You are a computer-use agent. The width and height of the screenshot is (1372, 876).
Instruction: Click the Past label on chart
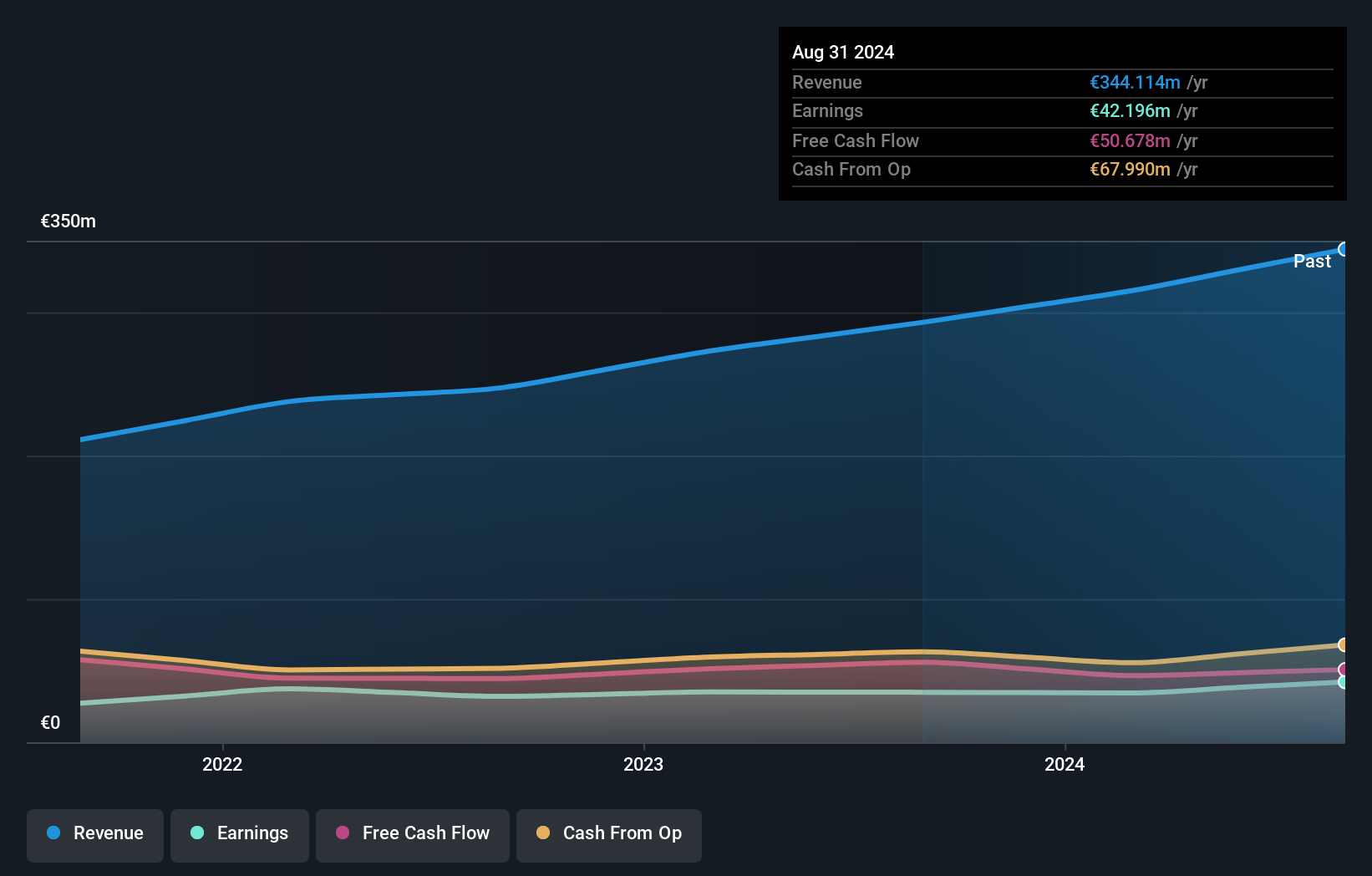1312,262
